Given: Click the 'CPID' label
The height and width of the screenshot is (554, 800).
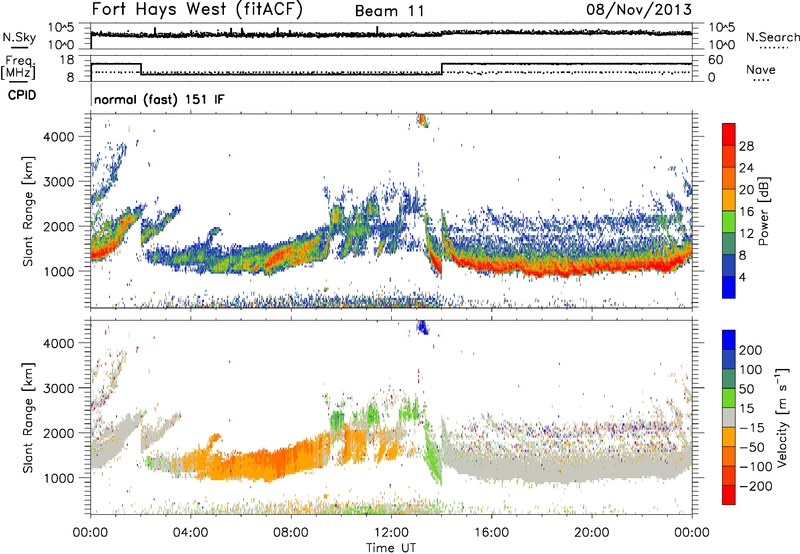Looking at the screenshot, I should coord(22,95).
